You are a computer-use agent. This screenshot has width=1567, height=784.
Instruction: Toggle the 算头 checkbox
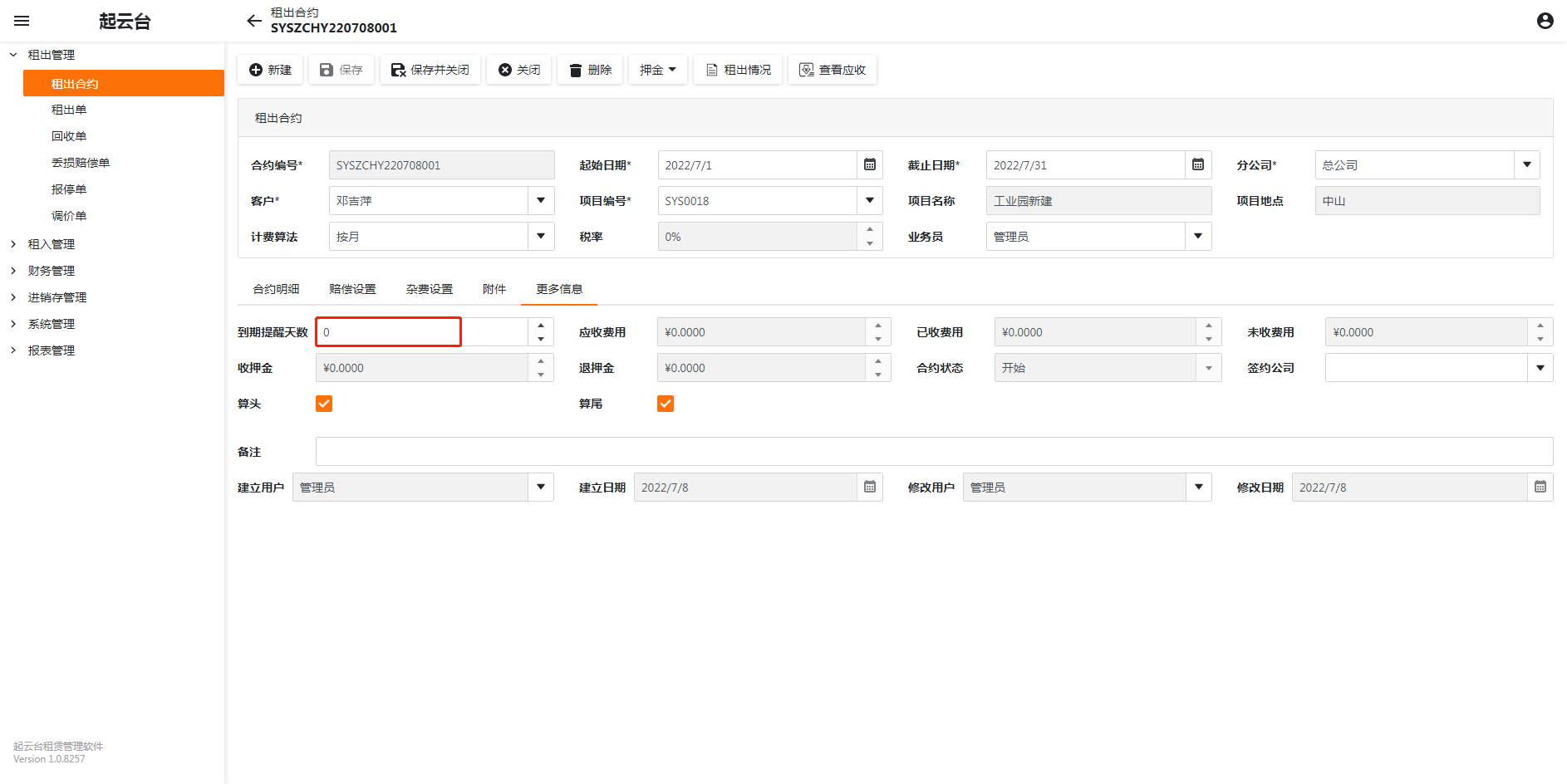[324, 404]
